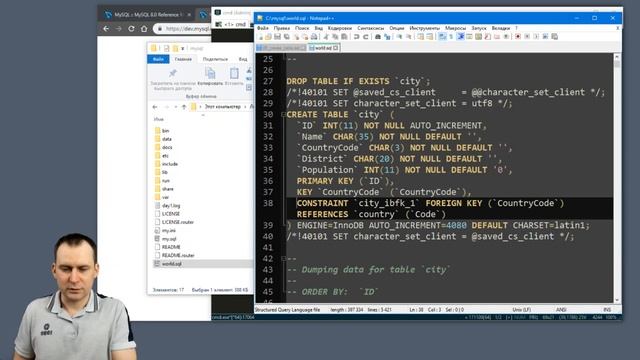Open the Главная ribbon tab in File Explorer
Screen dimensions: 640x360
coord(183,59)
